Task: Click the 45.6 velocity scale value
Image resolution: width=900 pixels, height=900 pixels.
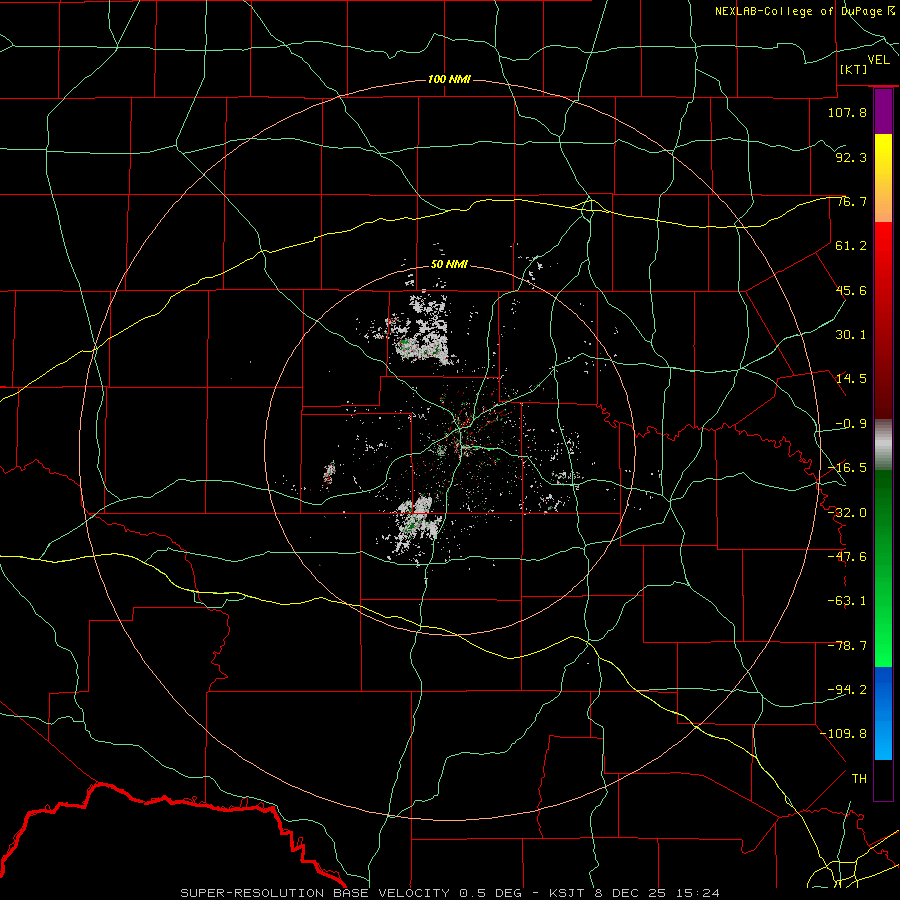Action: (851, 290)
